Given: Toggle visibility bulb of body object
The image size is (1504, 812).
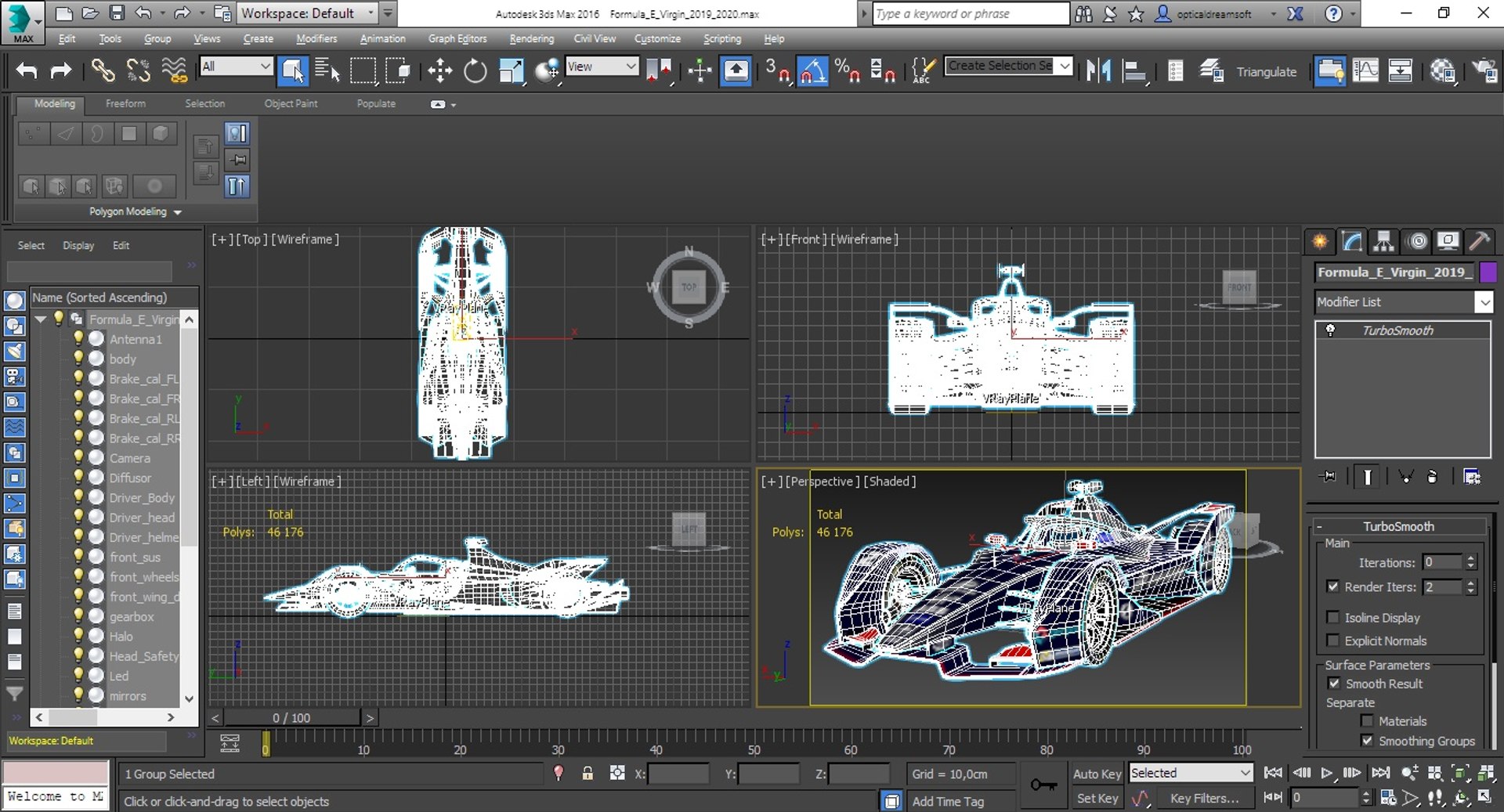Looking at the screenshot, I should [78, 359].
